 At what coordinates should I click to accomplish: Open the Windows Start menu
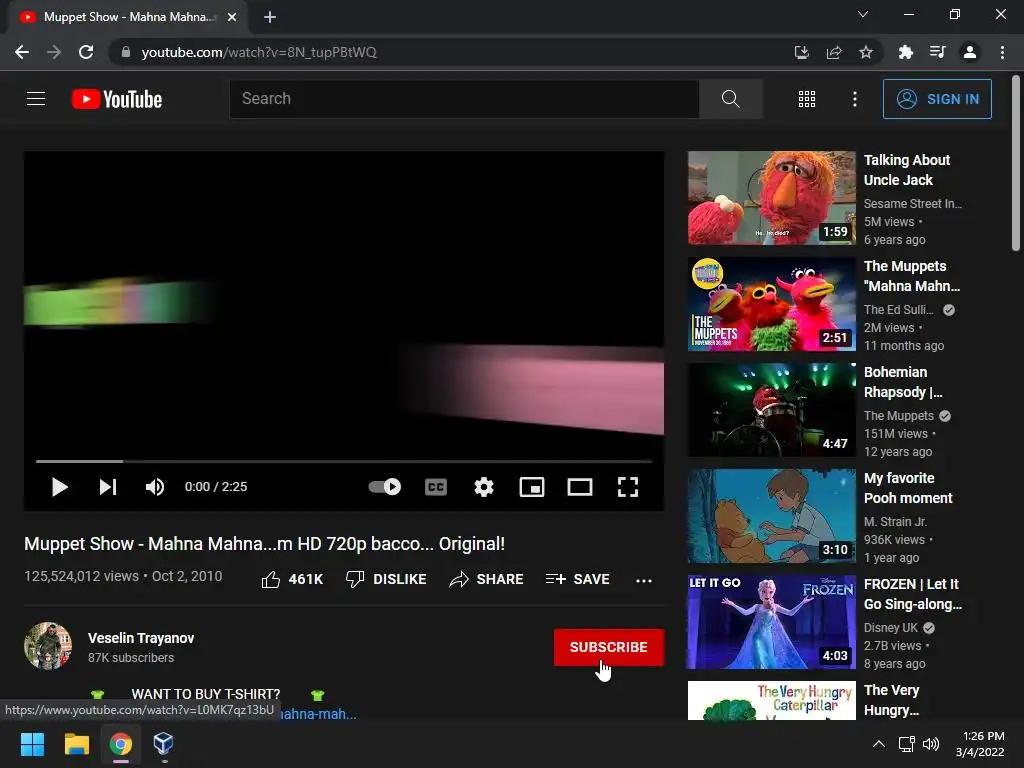click(32, 744)
